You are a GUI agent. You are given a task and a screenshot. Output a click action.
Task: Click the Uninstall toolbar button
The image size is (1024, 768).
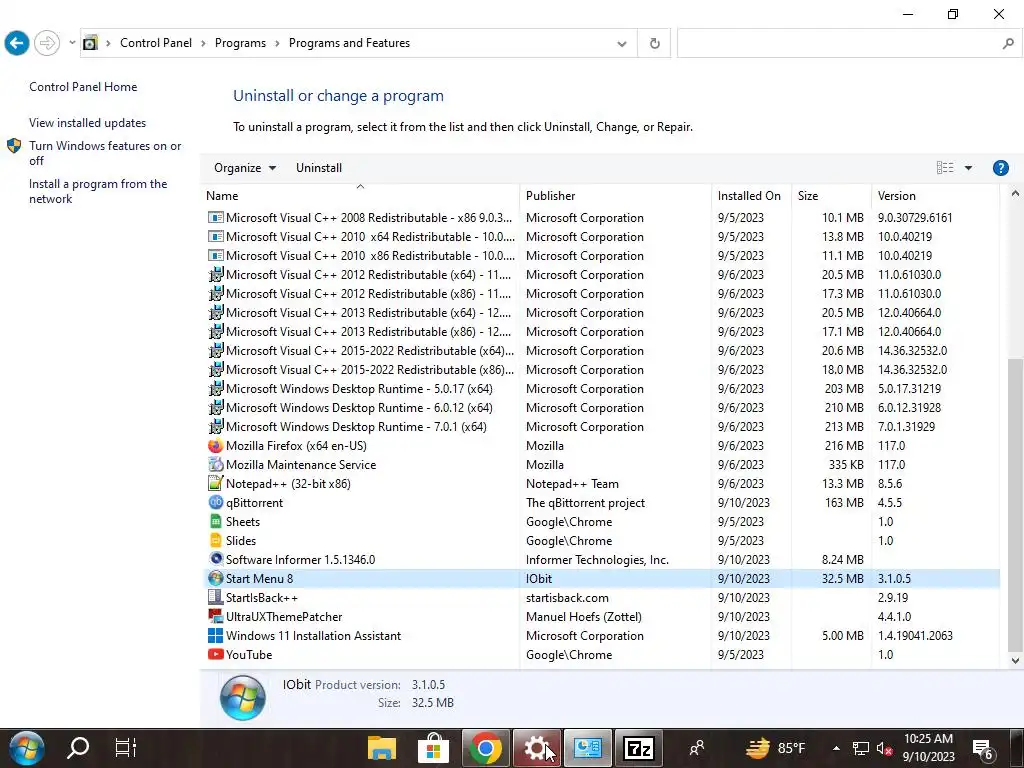click(319, 168)
